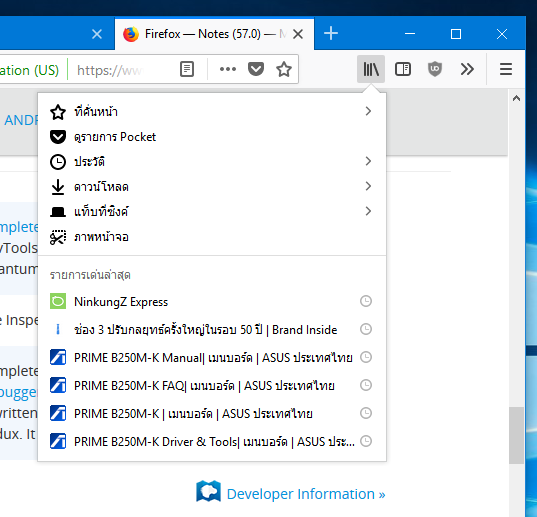Show more tools overflow chevron
The height and width of the screenshot is (517, 537).
point(467,69)
